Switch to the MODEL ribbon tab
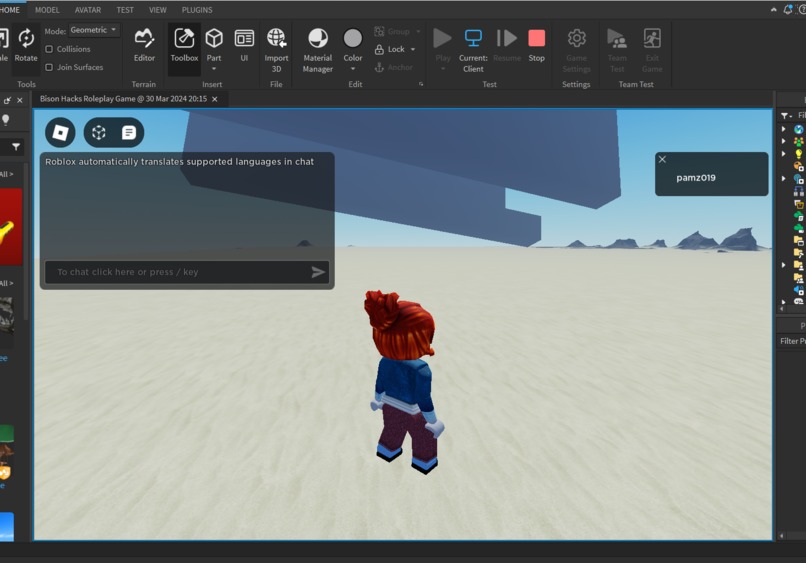 click(x=47, y=10)
